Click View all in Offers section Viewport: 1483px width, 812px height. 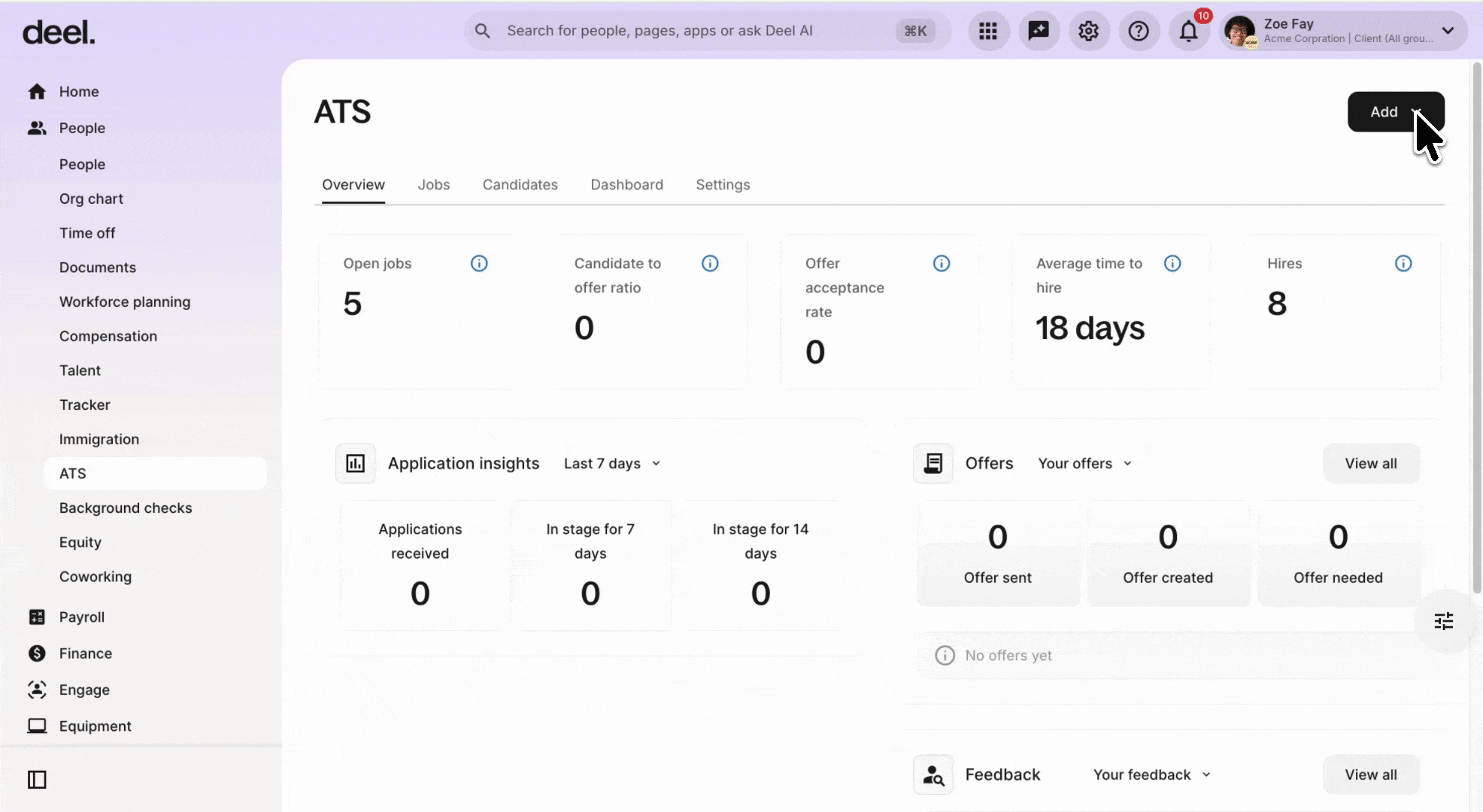(1370, 463)
